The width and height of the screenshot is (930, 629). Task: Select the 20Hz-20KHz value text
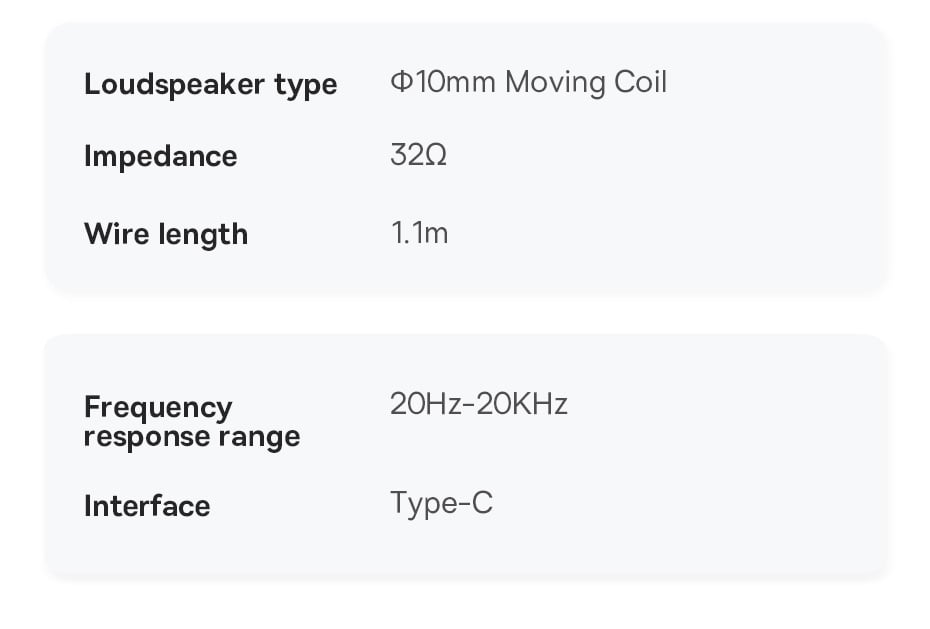(x=478, y=404)
